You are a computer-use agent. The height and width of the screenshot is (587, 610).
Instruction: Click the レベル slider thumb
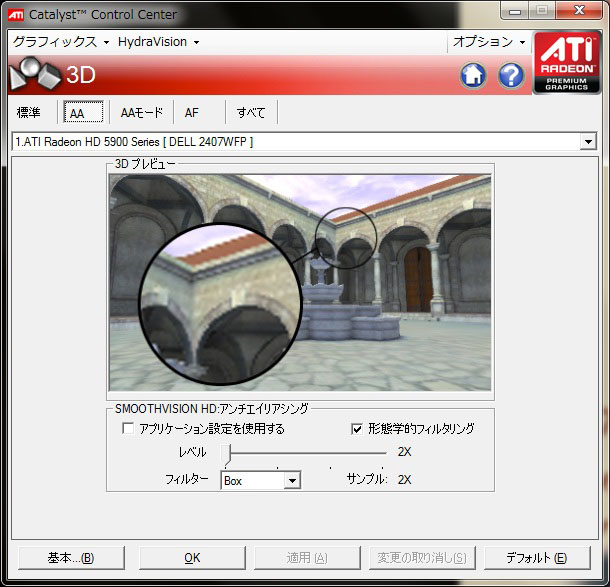[226, 454]
